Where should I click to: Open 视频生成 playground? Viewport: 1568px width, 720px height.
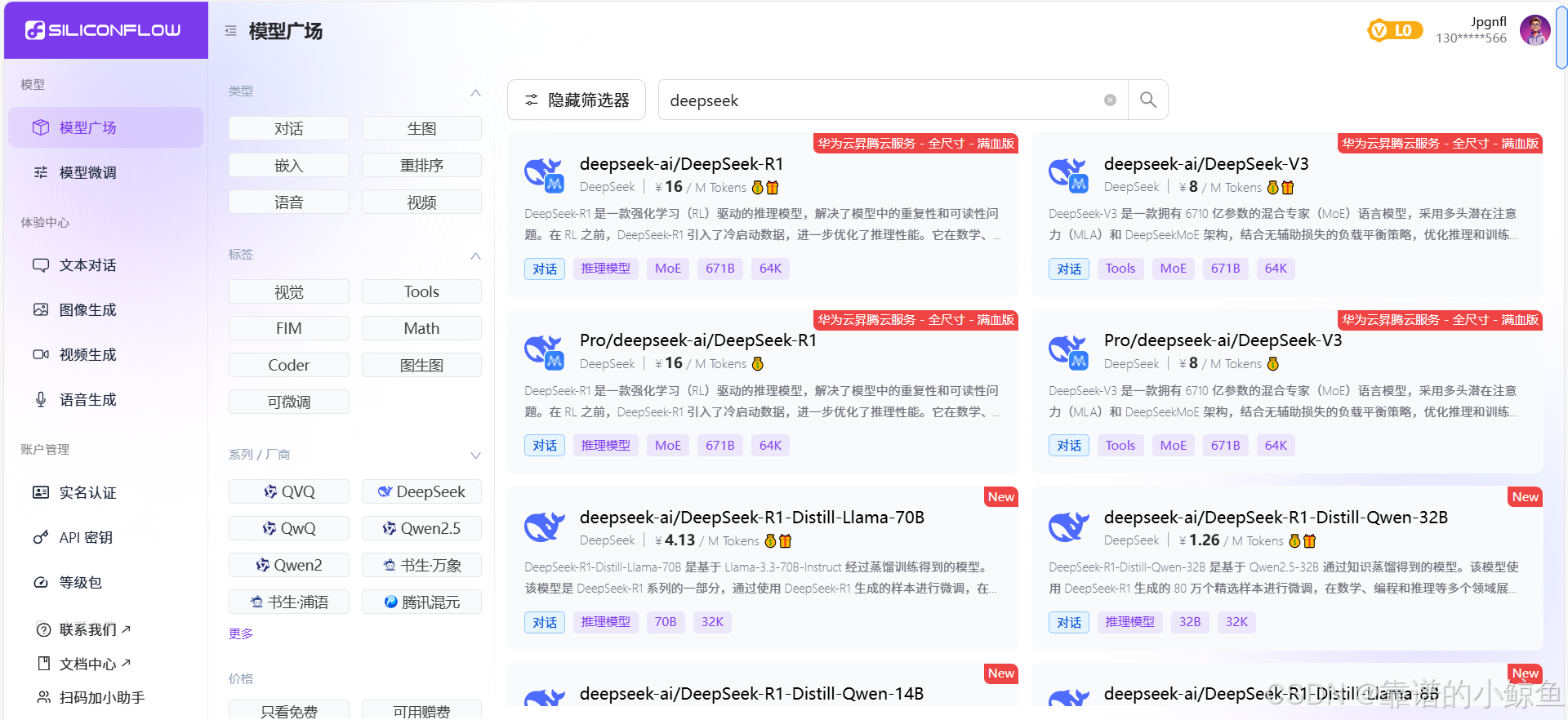pos(105,355)
